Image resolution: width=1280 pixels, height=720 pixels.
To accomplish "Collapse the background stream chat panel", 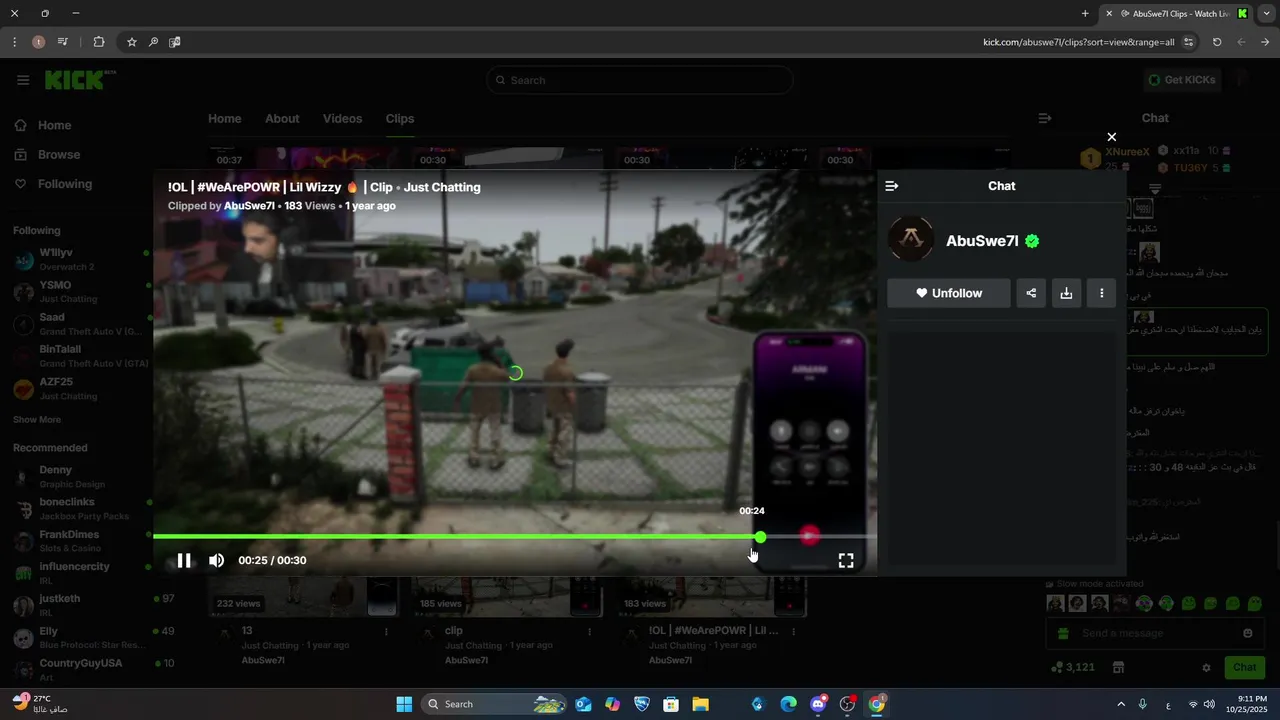I will 1045,118.
